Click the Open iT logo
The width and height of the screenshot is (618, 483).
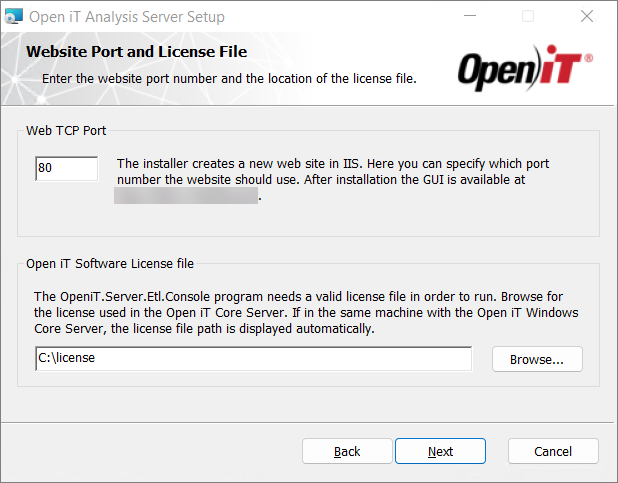tap(525, 68)
